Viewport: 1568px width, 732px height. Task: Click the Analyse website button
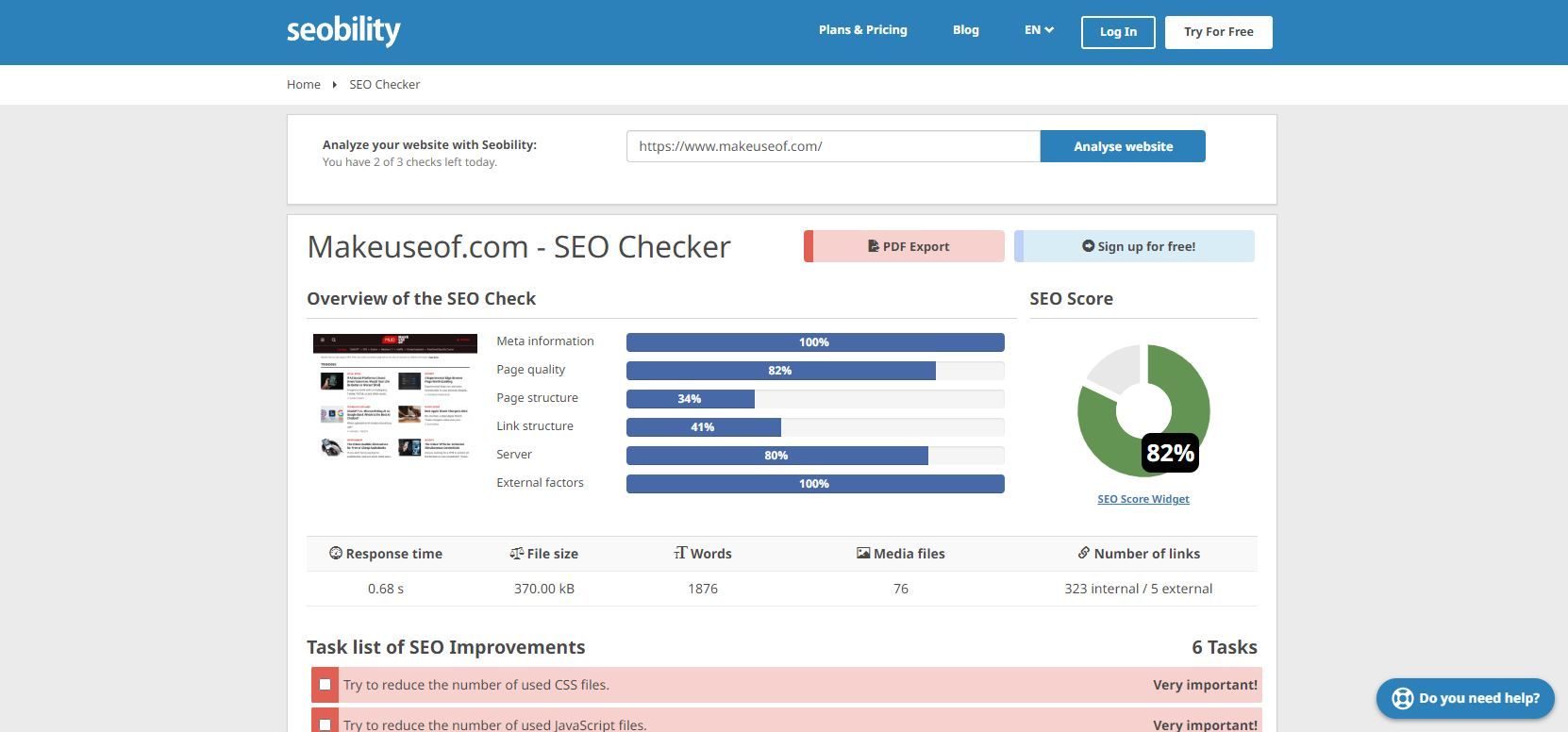pos(1123,146)
